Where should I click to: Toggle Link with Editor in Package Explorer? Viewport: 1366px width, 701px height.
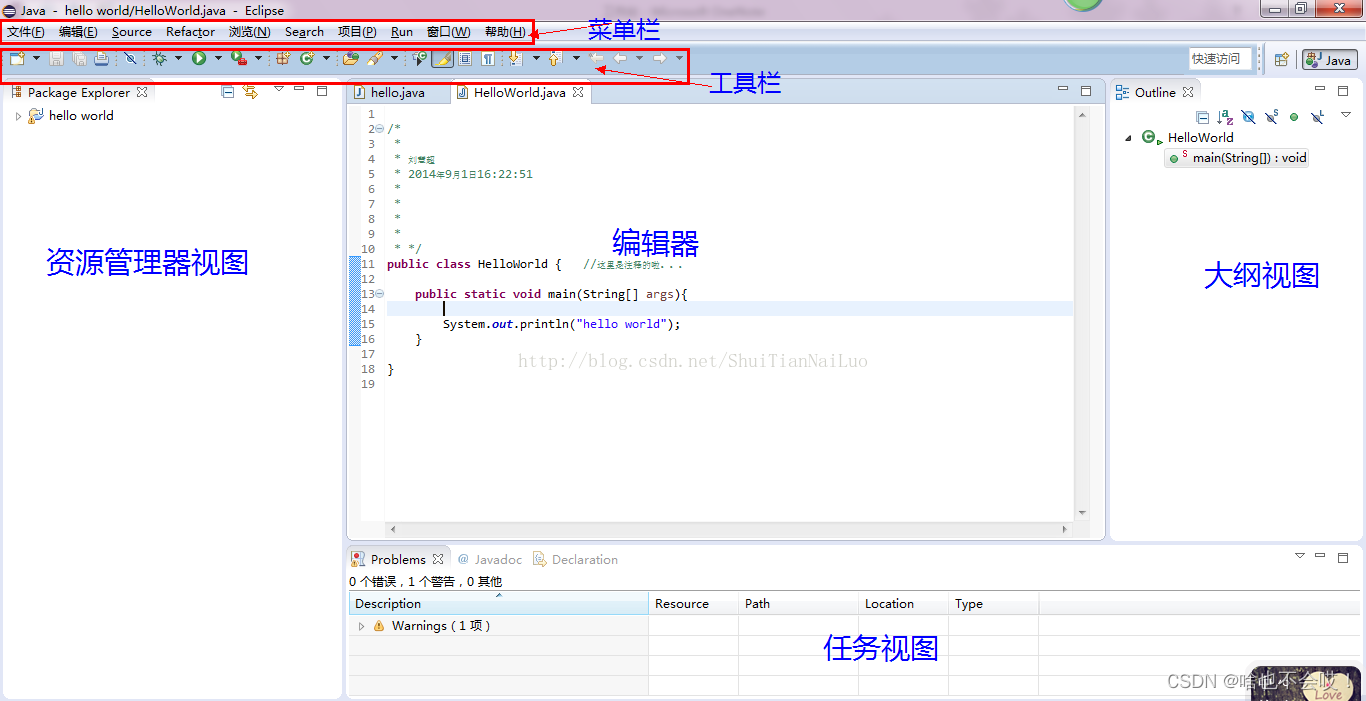(250, 92)
